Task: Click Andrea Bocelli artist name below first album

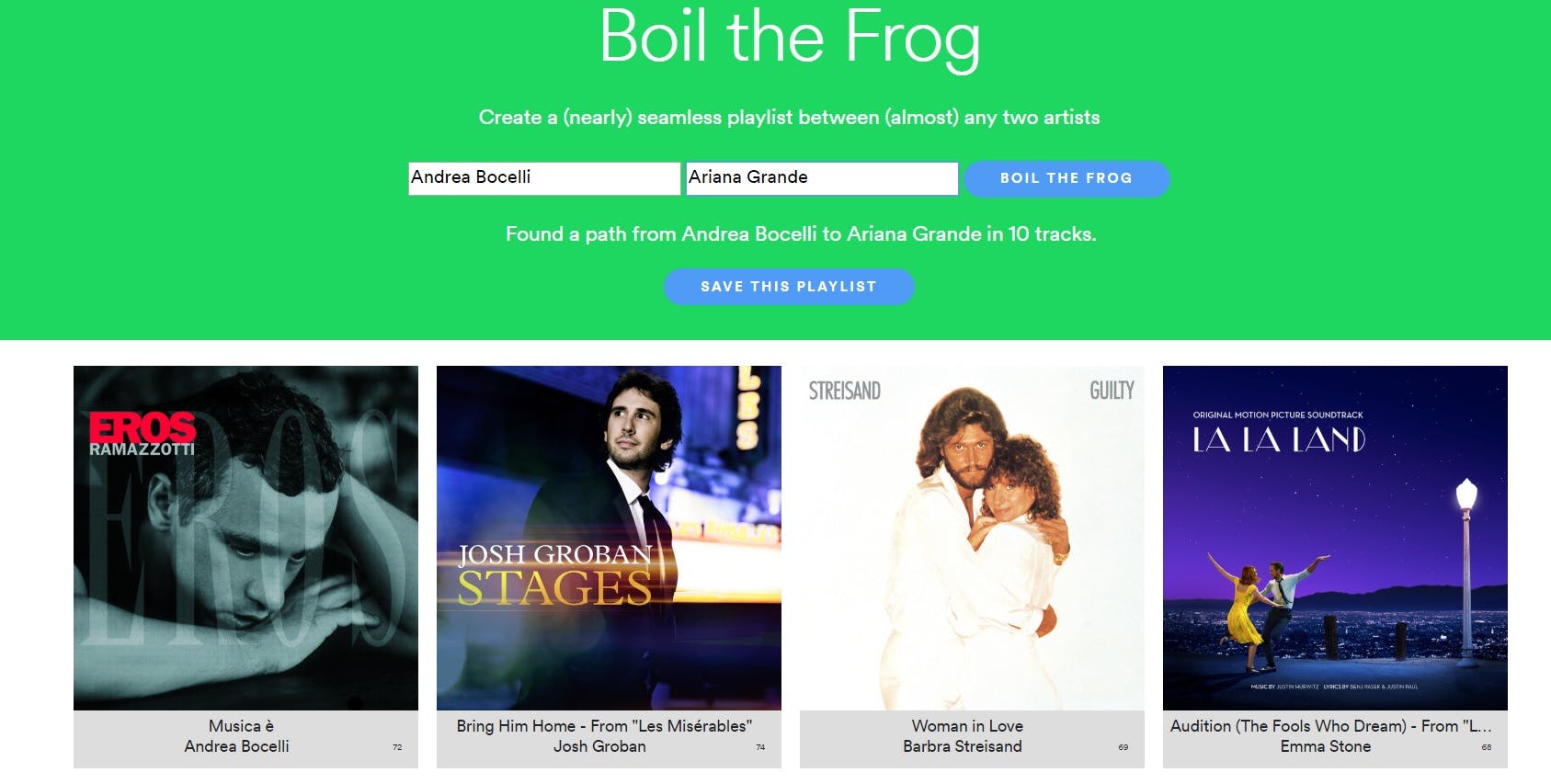Action: [236, 747]
